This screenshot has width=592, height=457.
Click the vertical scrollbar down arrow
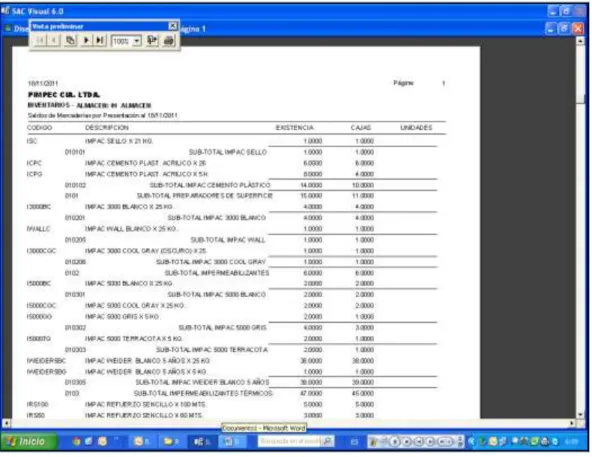[581, 414]
